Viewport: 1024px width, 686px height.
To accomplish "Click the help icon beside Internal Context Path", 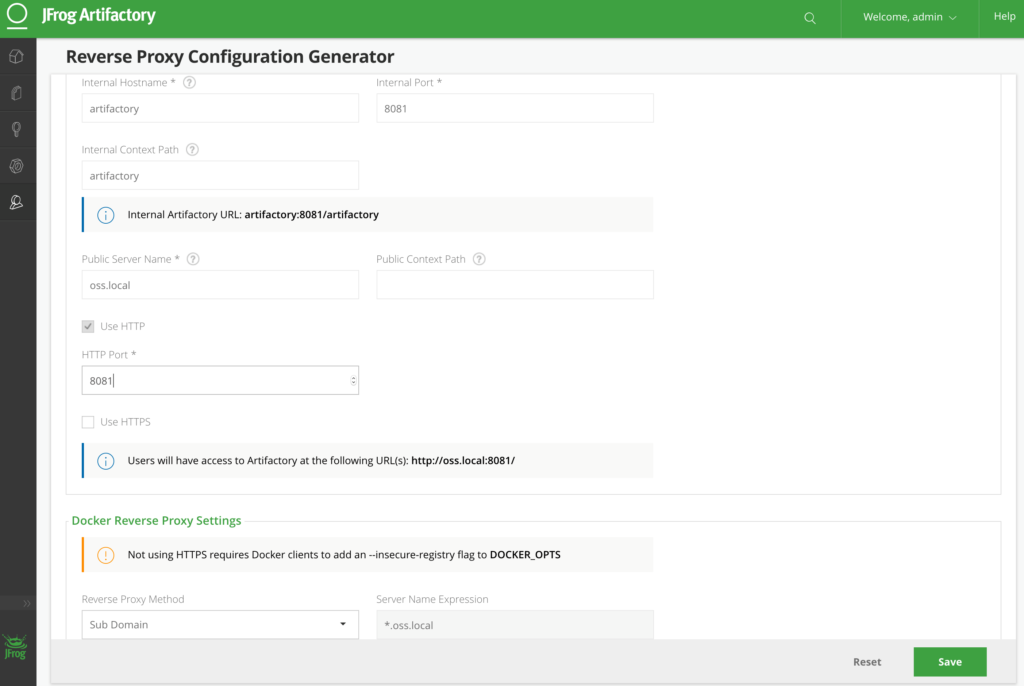I will (192, 150).
